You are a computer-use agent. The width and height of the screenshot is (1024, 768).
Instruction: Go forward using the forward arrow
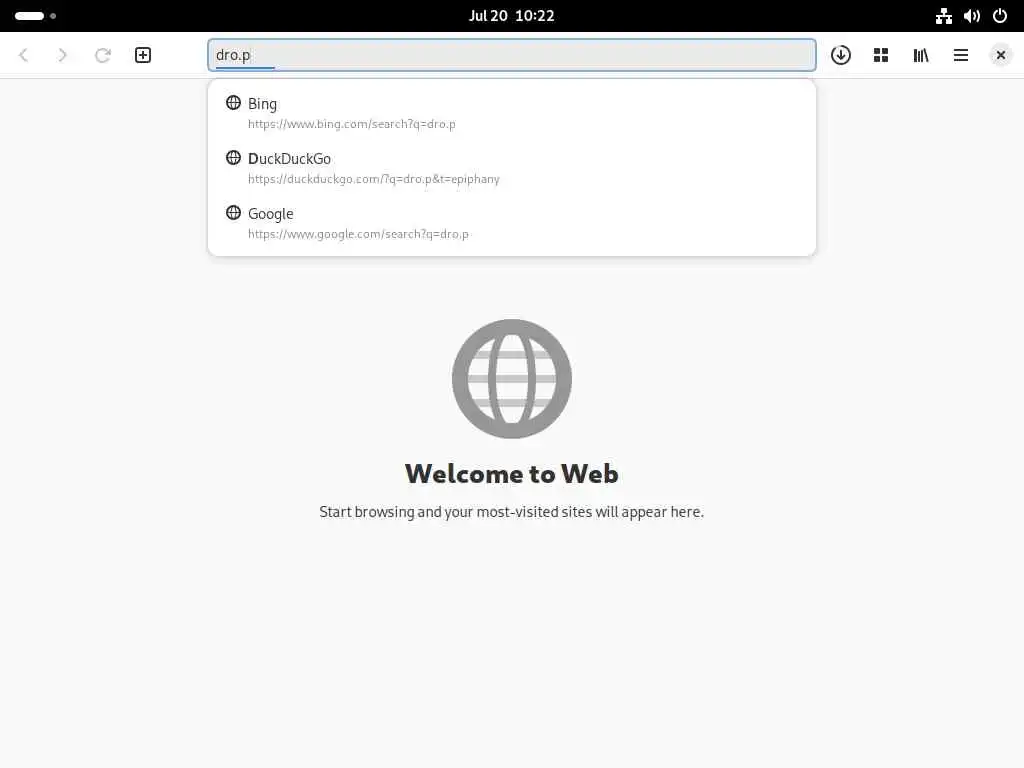coord(63,55)
